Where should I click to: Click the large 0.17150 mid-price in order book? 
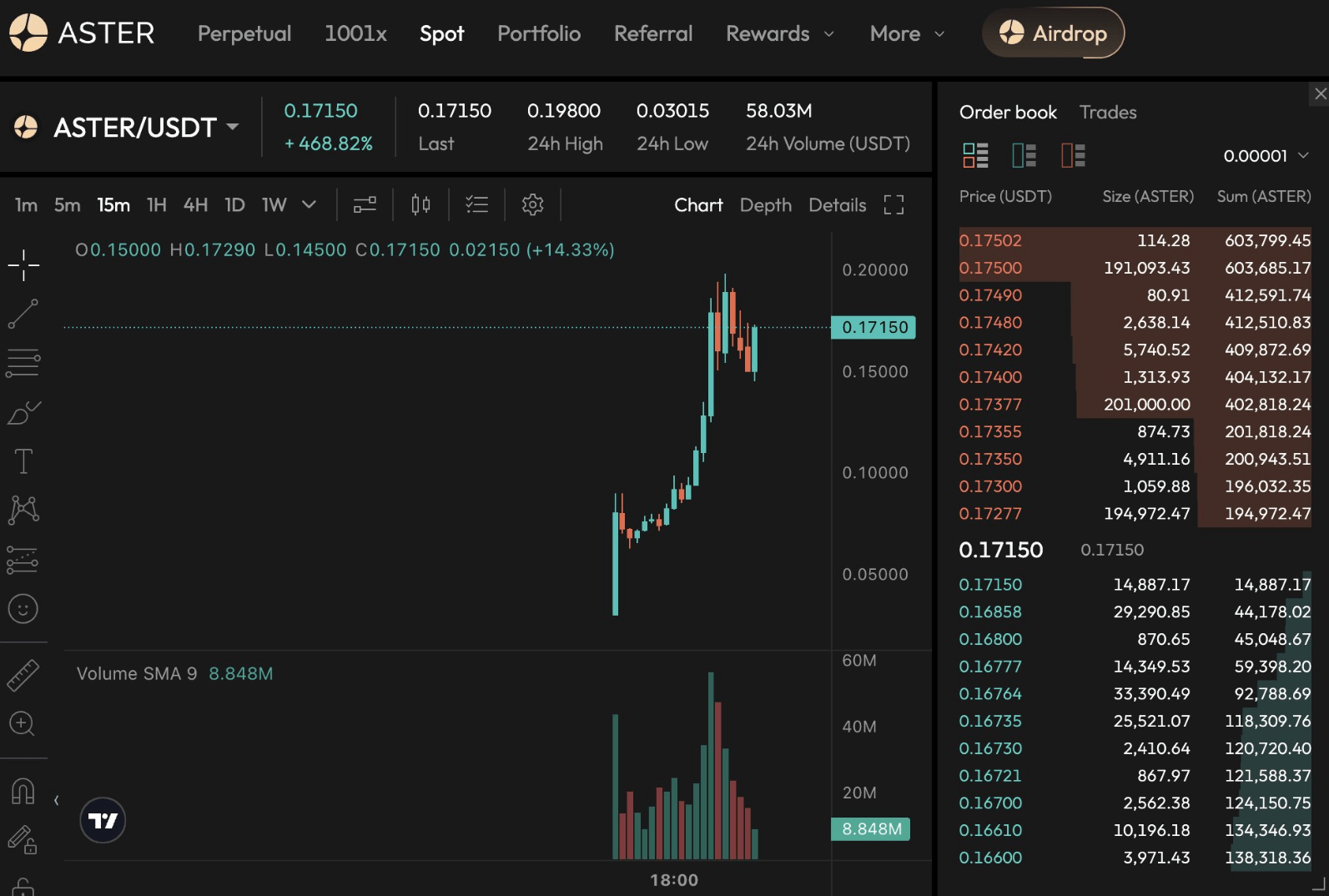click(x=1001, y=550)
